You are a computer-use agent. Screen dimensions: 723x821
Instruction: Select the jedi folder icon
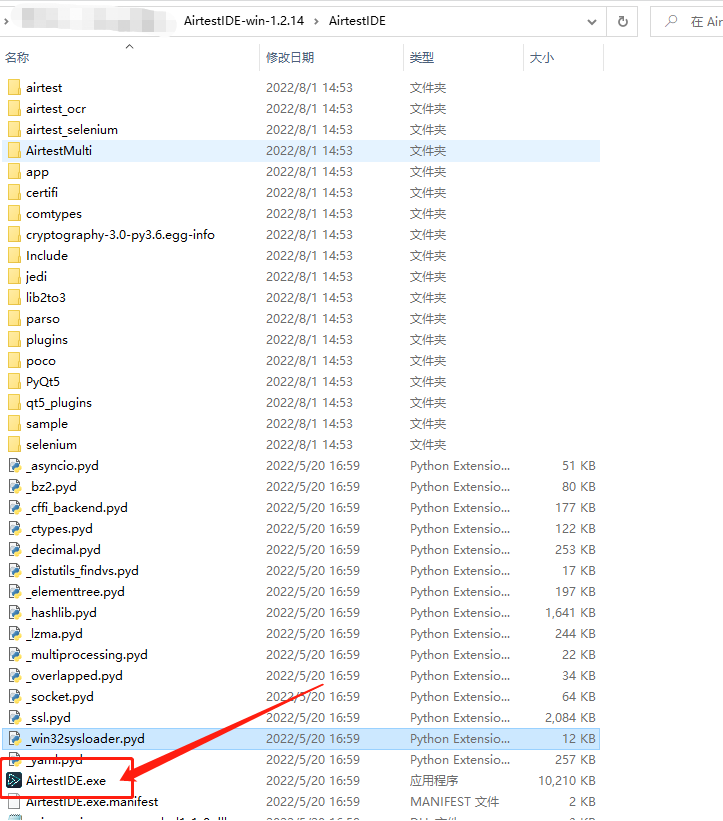(15, 276)
